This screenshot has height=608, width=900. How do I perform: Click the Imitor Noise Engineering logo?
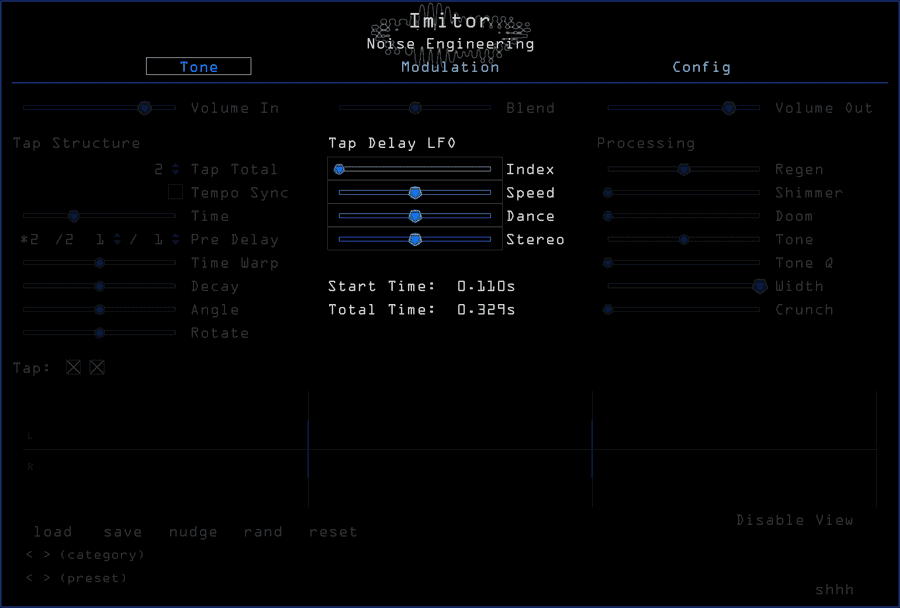(x=451, y=32)
